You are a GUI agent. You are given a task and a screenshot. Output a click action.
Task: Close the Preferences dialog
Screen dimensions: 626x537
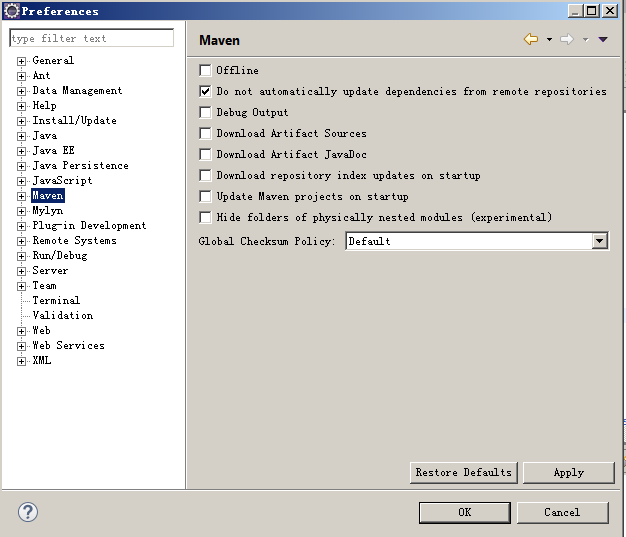click(x=610, y=11)
